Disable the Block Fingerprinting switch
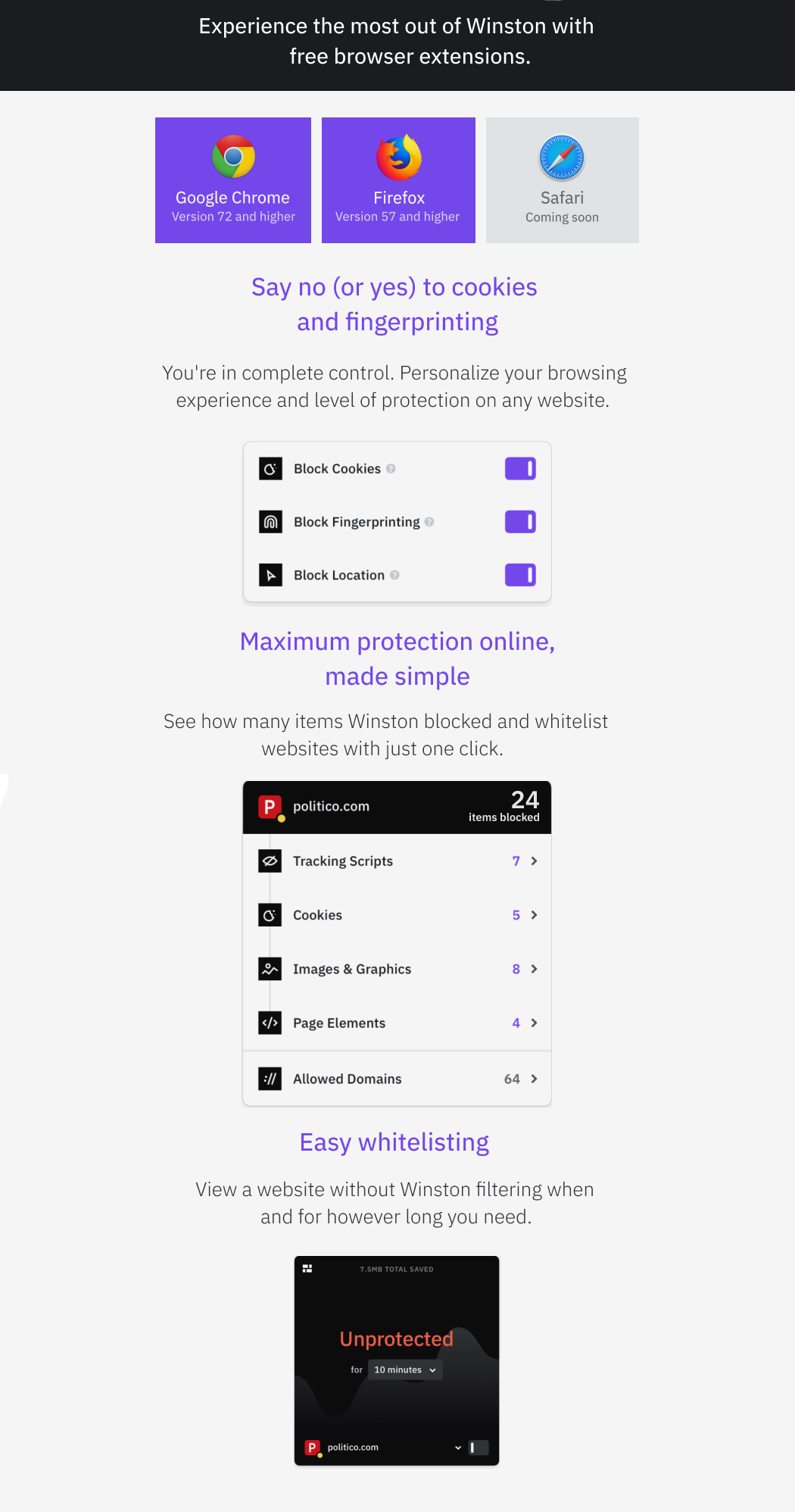 (x=520, y=521)
